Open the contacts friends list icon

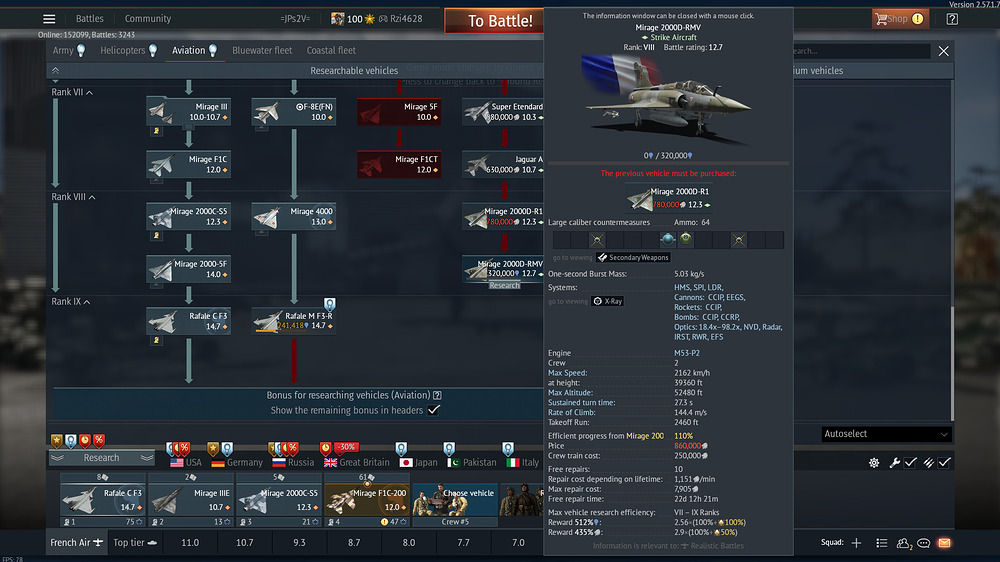903,543
